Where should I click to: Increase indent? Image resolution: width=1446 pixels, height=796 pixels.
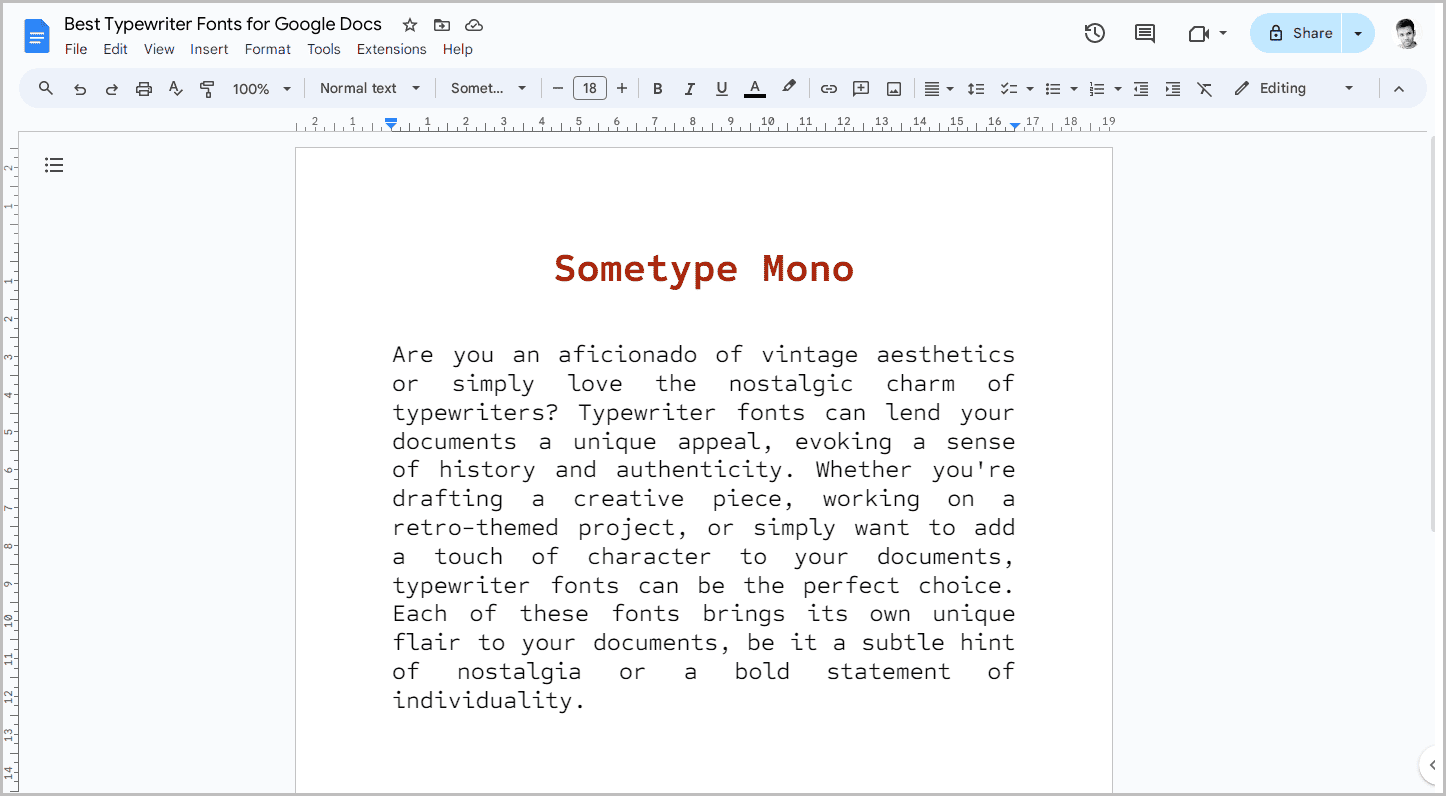tap(1173, 89)
